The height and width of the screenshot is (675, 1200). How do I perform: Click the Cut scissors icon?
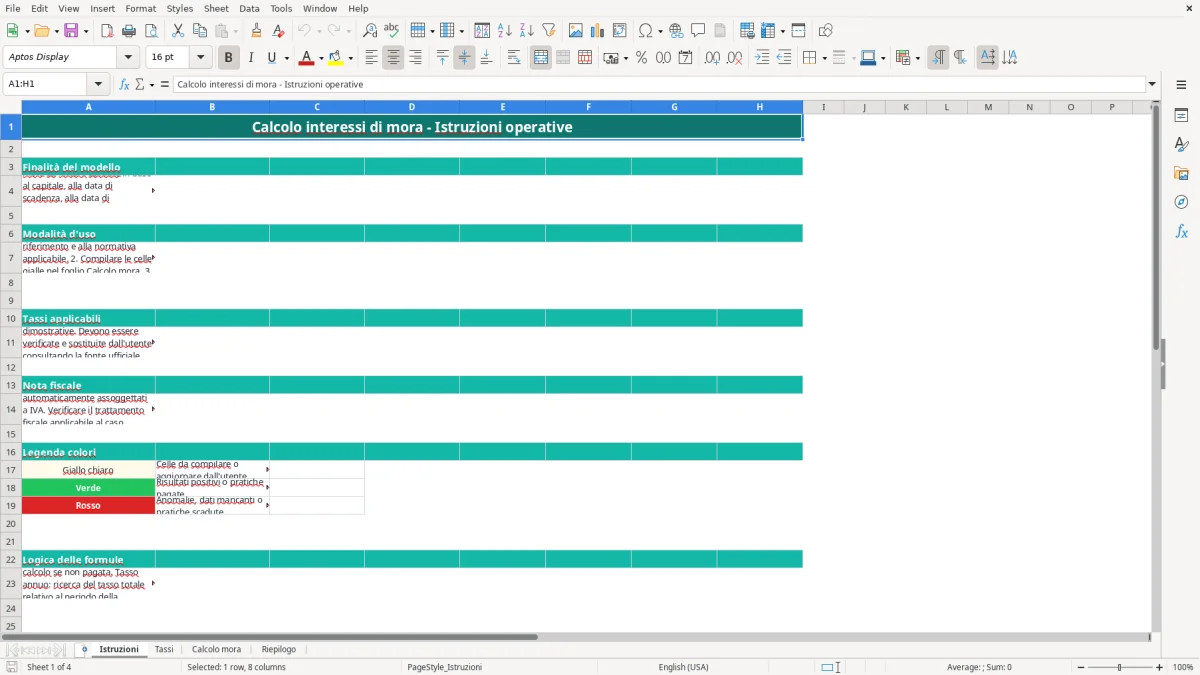point(178,31)
